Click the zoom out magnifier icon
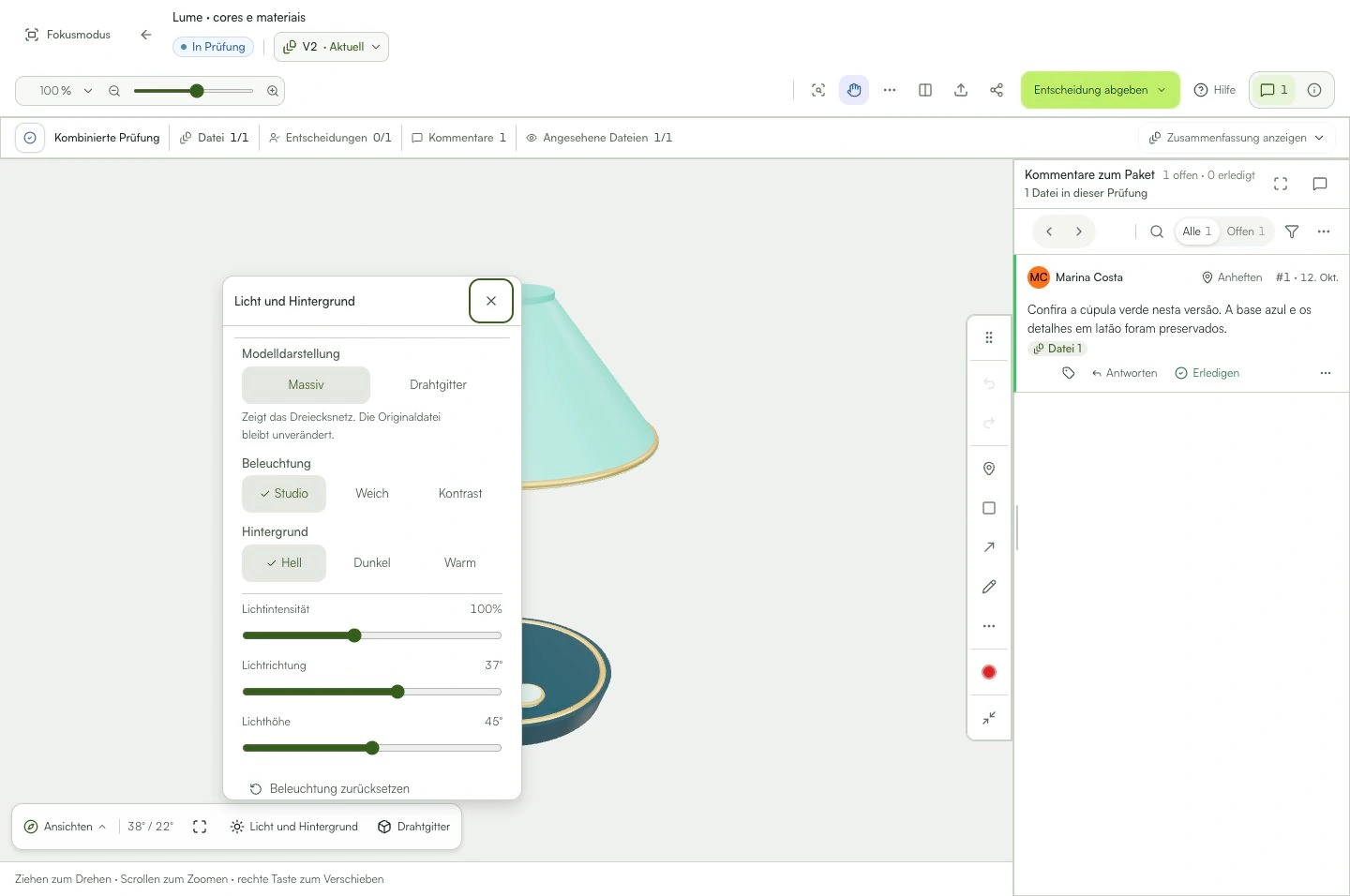This screenshot has height=896, width=1350. click(114, 91)
